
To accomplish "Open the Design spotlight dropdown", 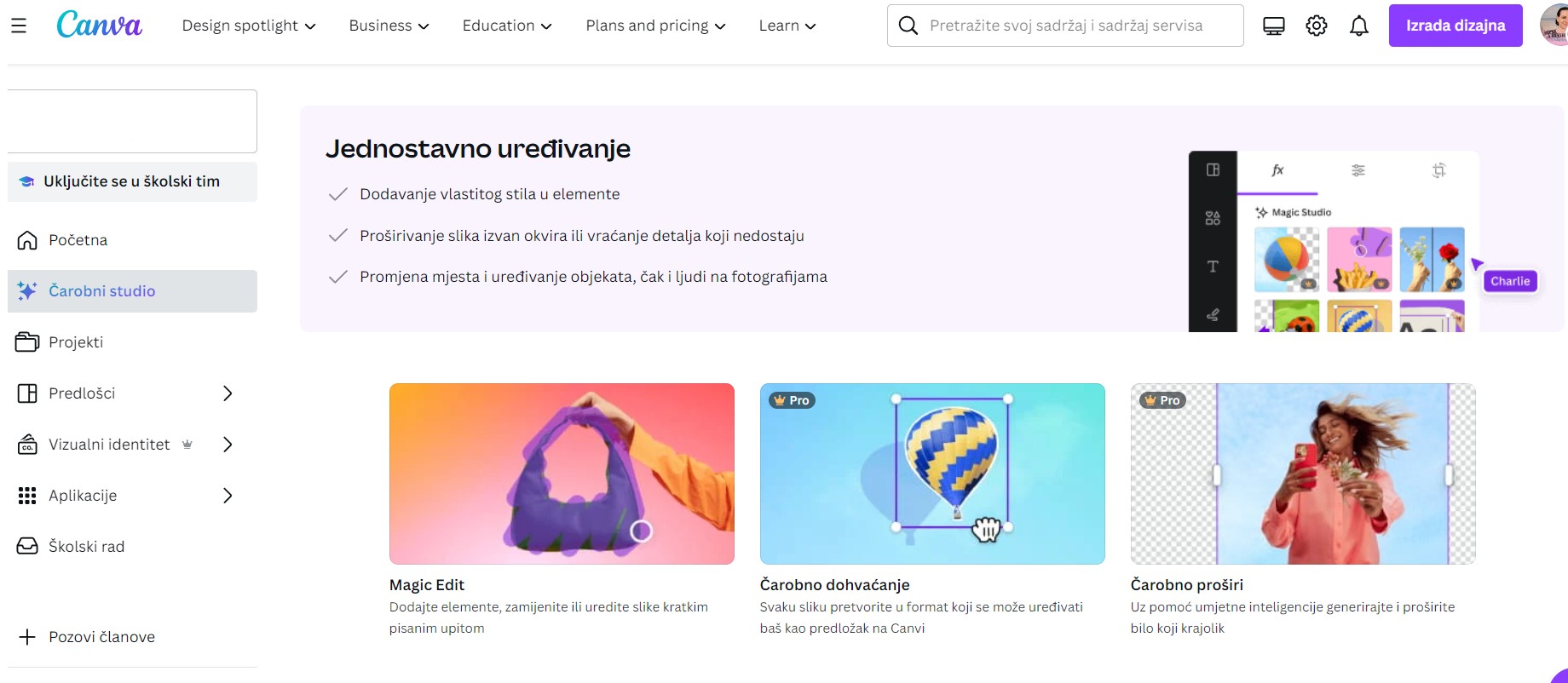I will point(249,26).
